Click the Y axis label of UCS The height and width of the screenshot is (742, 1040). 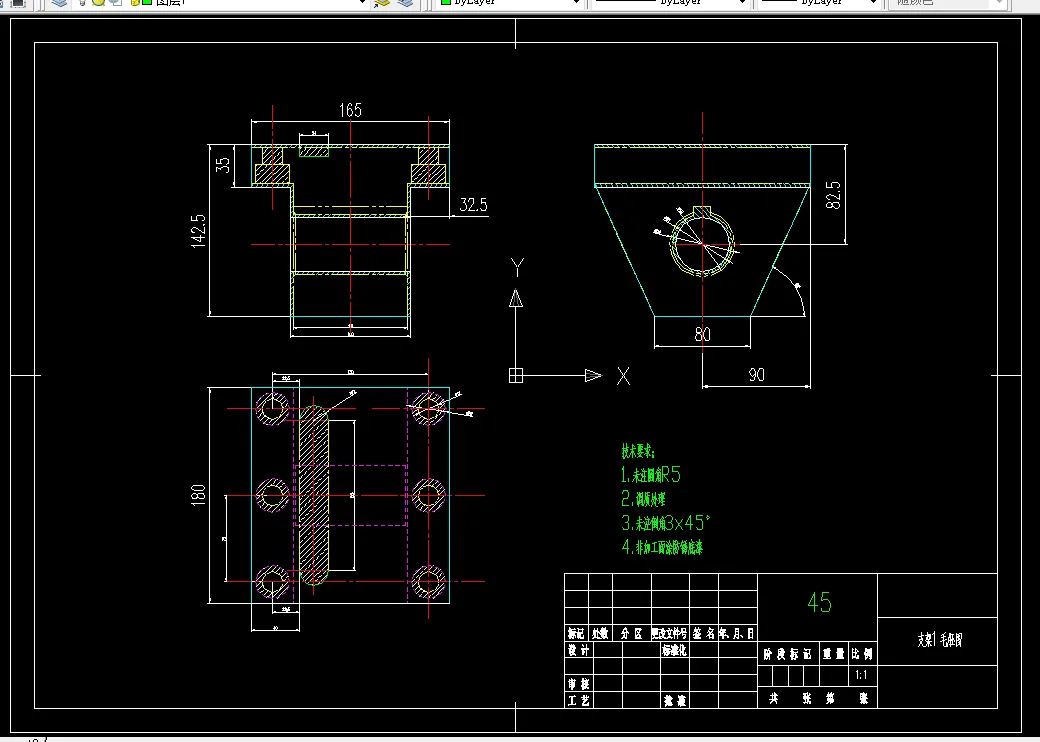click(x=518, y=267)
